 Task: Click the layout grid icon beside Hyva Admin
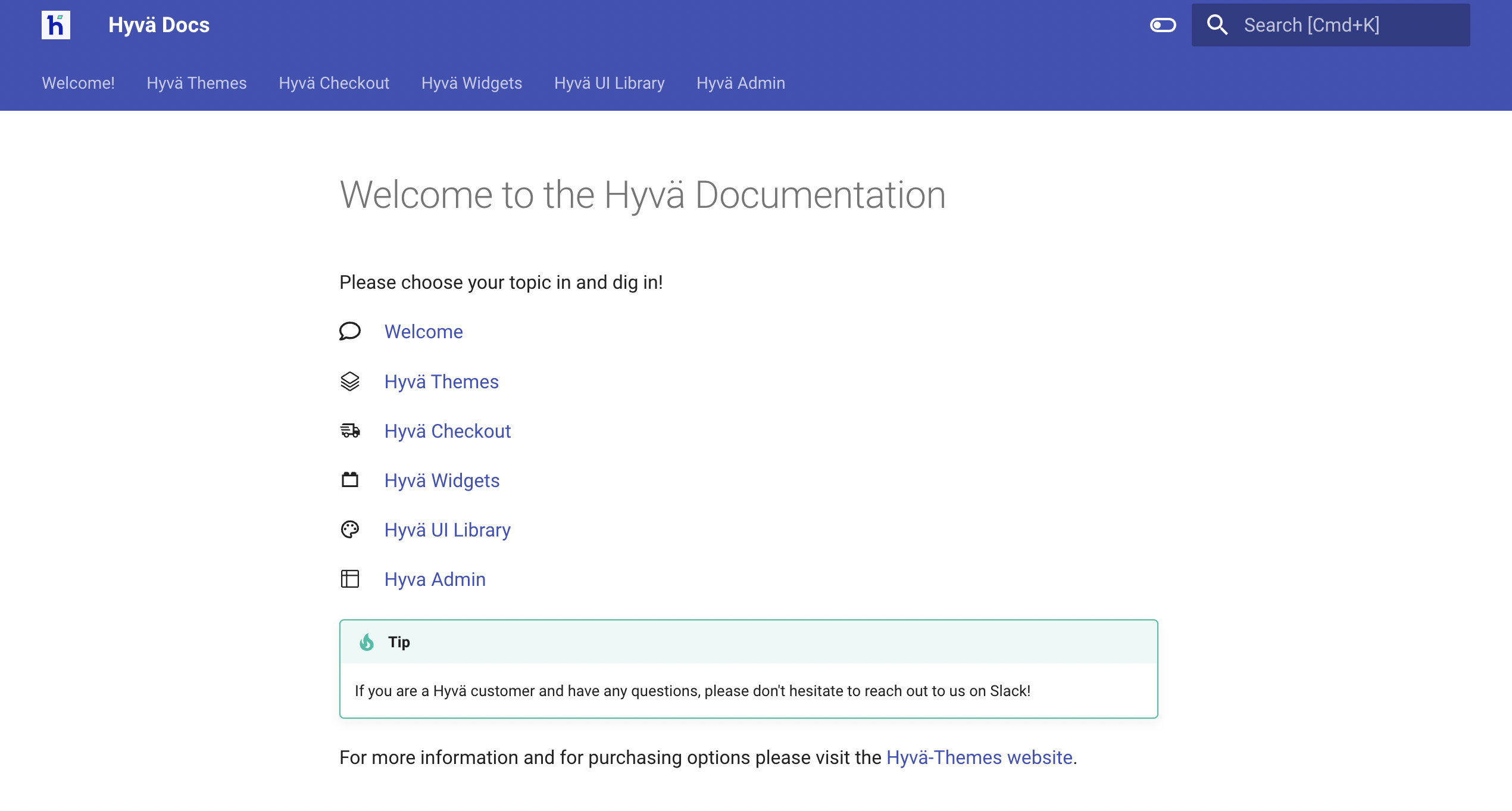coord(350,579)
